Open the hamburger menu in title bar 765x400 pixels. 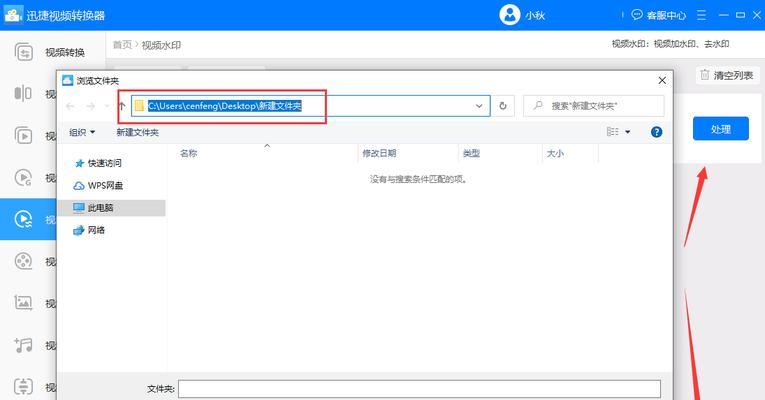pos(701,15)
